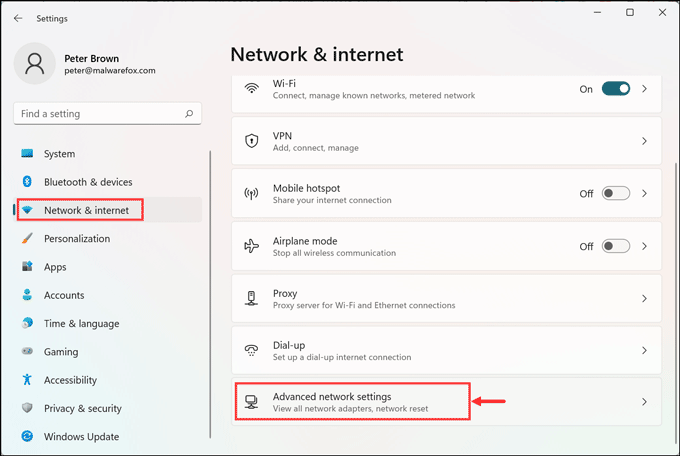Screen dimensions: 680x456
Task: Select Network & internet in sidebar
Action: tap(86, 210)
